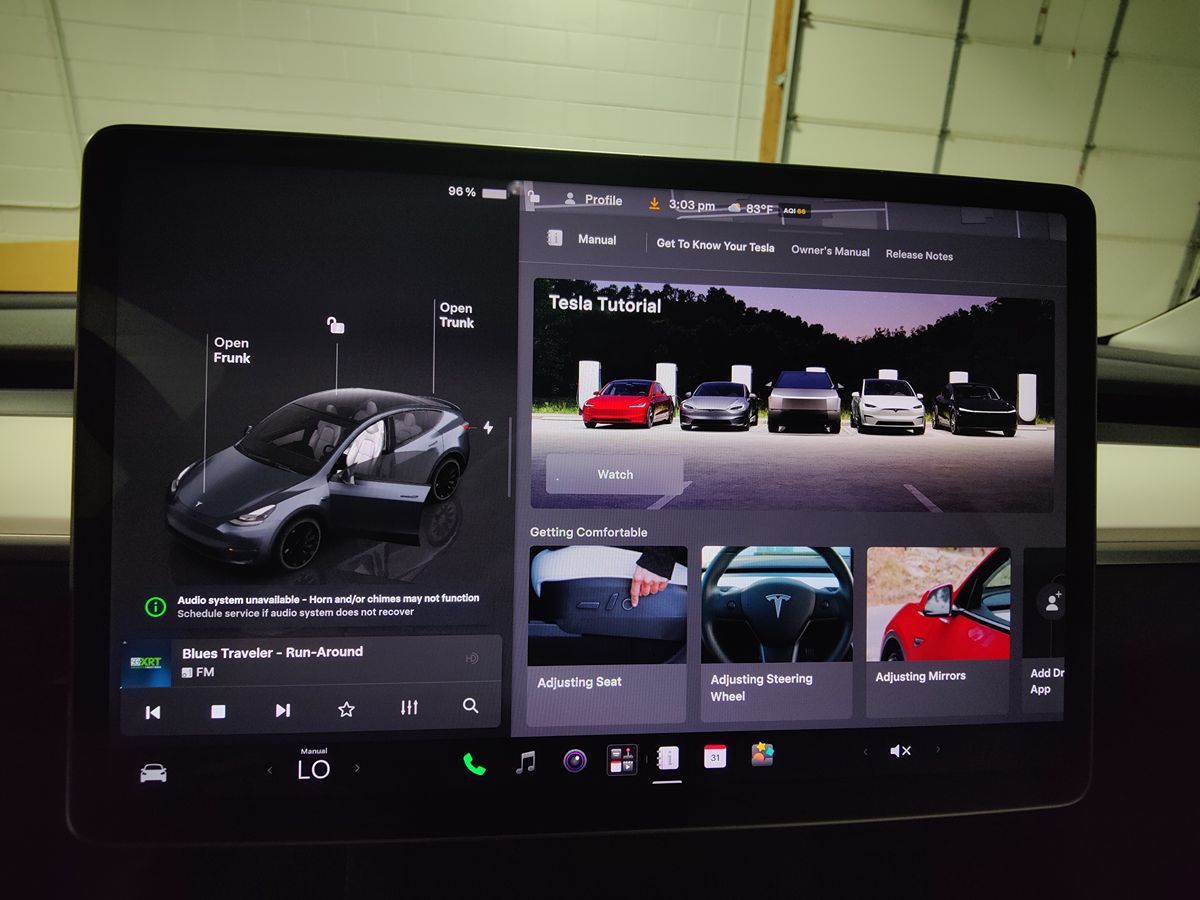Tap the Manual book icon header

(x=554, y=239)
